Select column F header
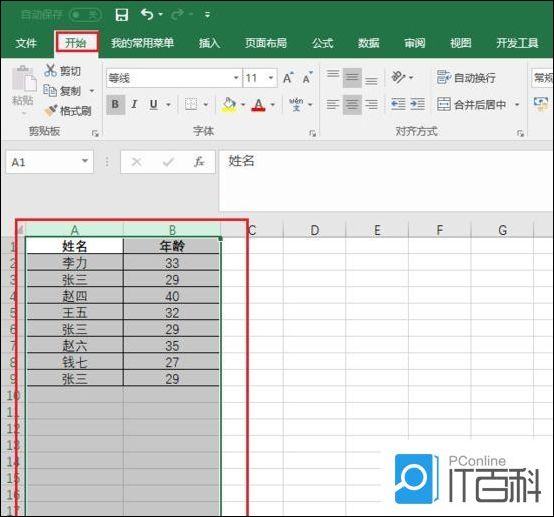Image resolution: width=554 pixels, height=517 pixels. pos(440,230)
